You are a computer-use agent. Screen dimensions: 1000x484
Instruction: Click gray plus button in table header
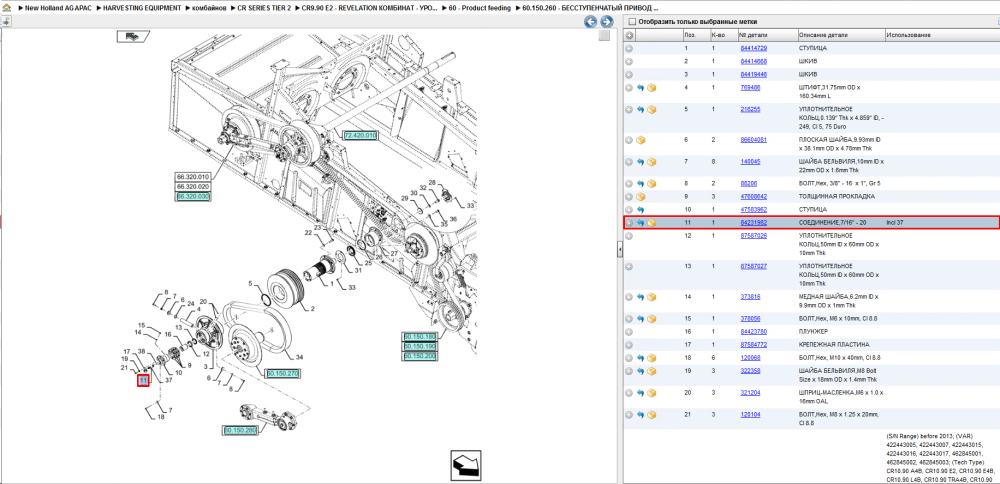pos(629,36)
